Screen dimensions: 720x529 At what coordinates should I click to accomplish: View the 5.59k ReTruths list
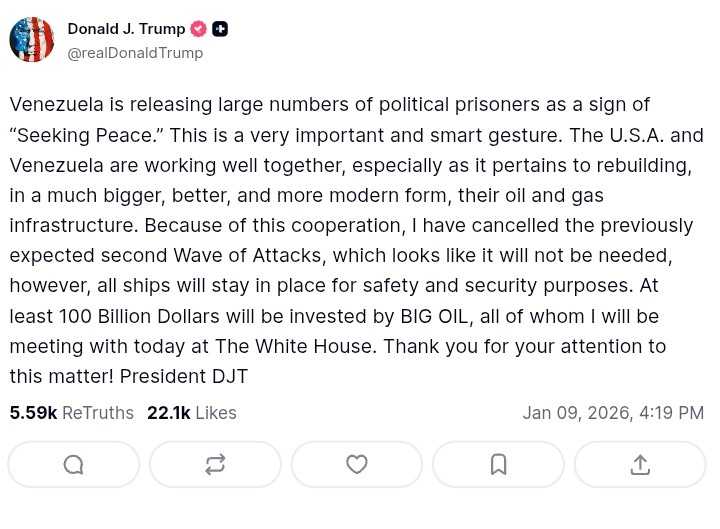[71, 413]
